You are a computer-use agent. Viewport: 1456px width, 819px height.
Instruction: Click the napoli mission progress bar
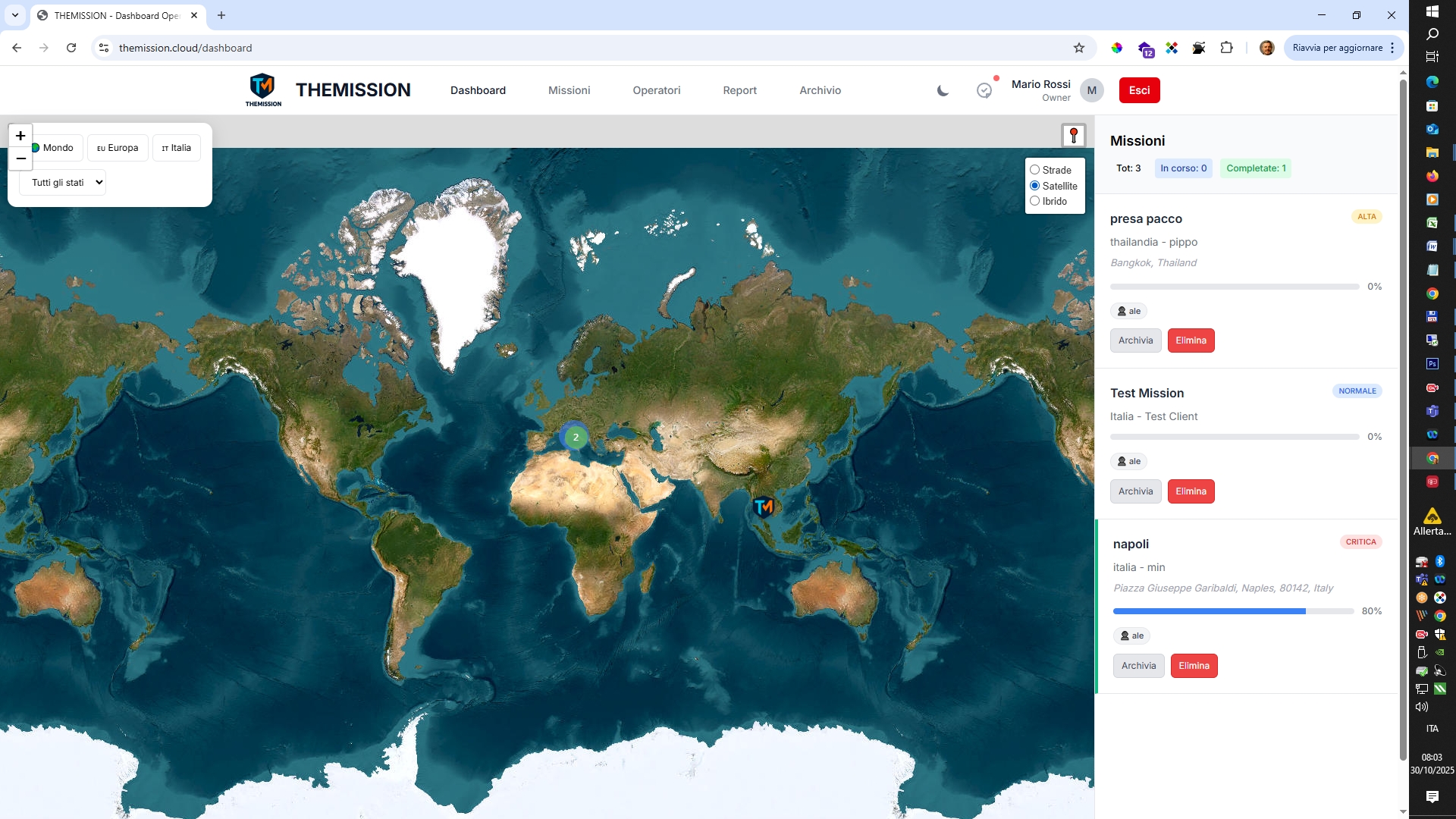click(x=1233, y=611)
